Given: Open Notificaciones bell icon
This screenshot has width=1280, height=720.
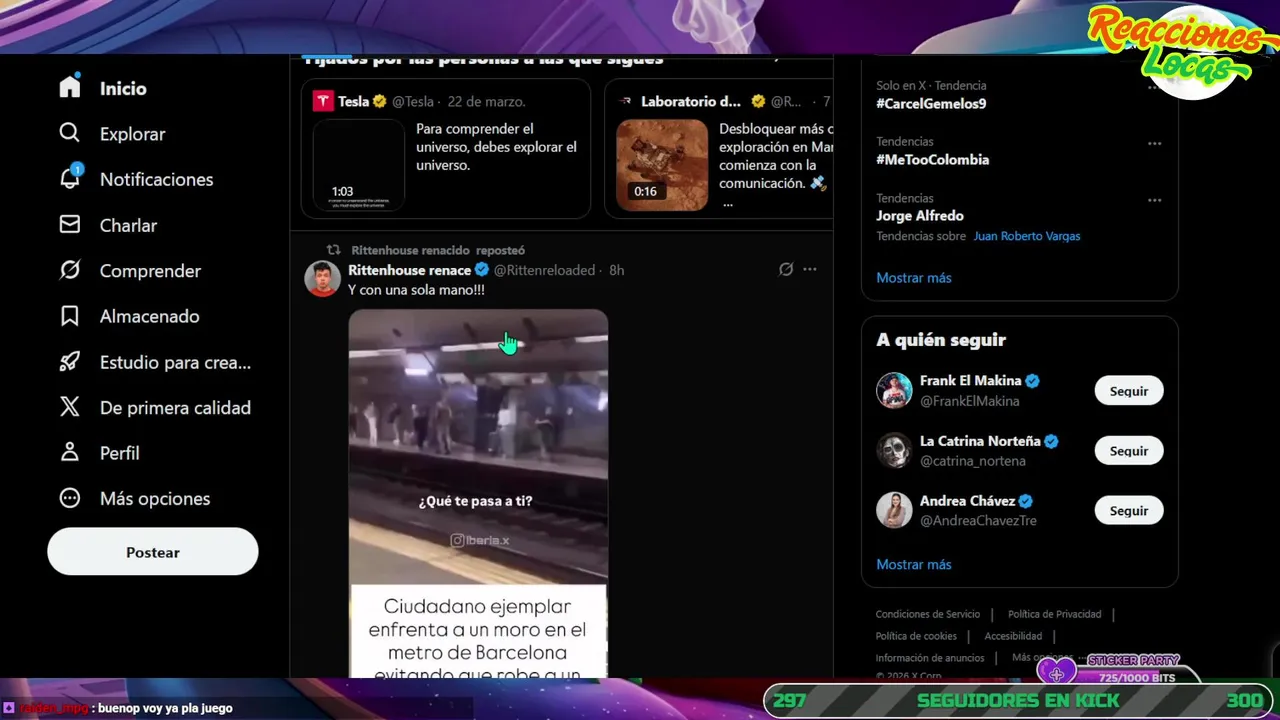Looking at the screenshot, I should tap(69, 178).
